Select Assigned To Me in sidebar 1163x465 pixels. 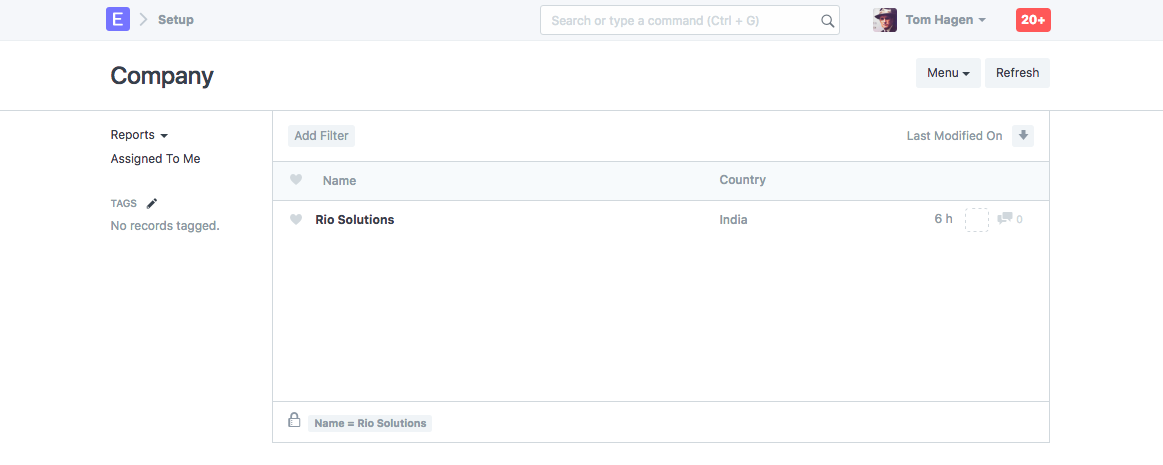click(x=155, y=159)
